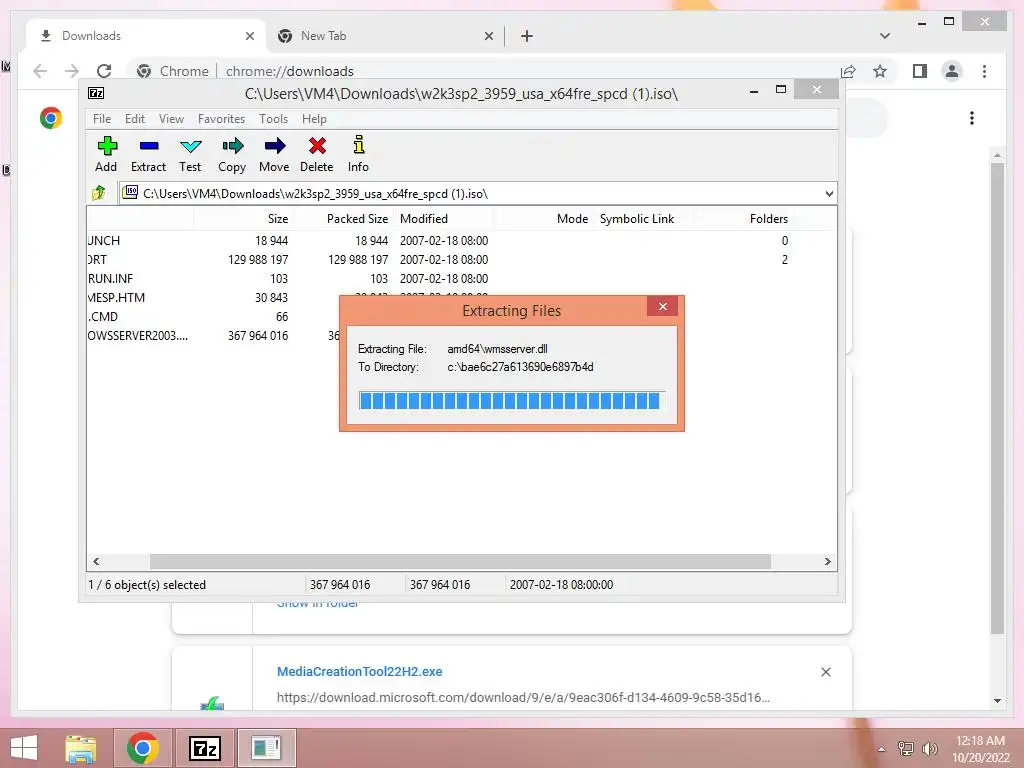Click chrome://downloads address bar

click(483, 71)
